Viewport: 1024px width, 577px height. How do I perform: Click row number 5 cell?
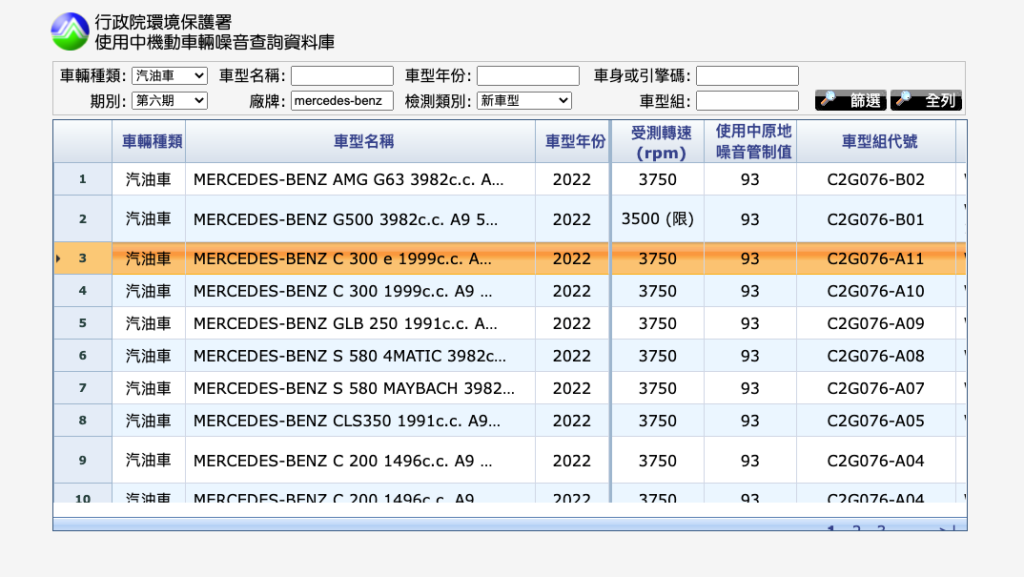[x=83, y=323]
